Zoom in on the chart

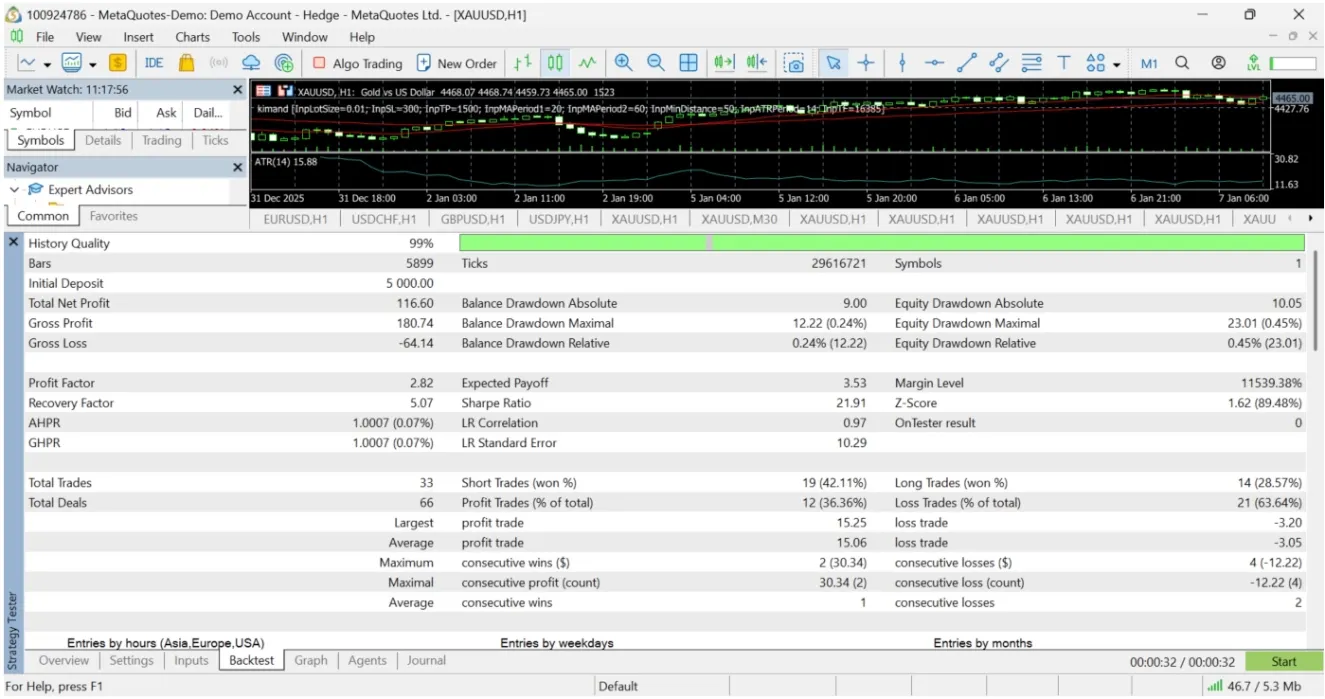pyautogui.click(x=623, y=63)
